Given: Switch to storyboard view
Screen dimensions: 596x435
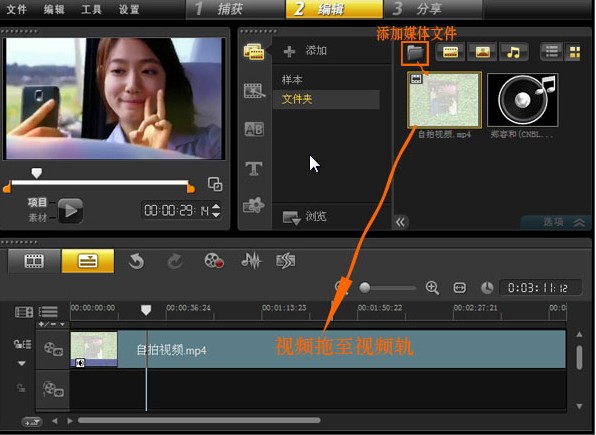Looking at the screenshot, I should [34, 261].
